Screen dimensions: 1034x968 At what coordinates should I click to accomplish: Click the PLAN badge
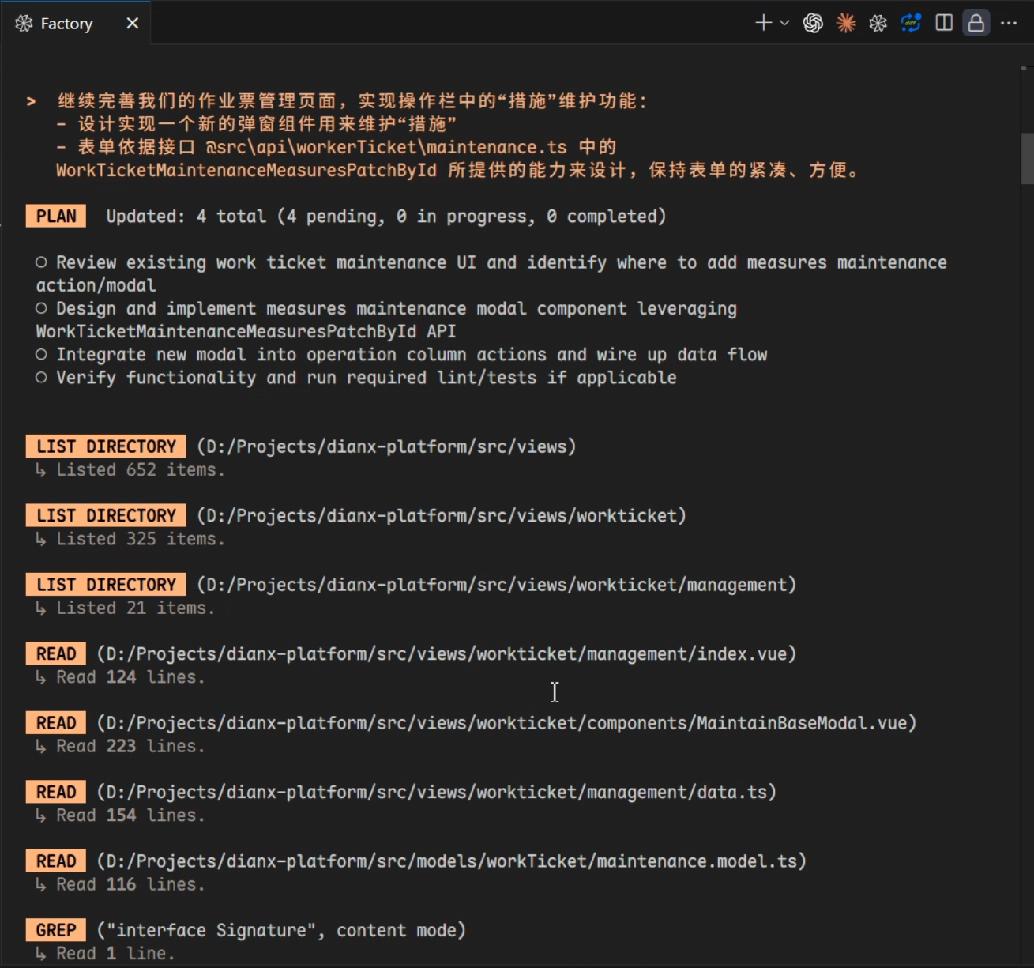(56, 216)
